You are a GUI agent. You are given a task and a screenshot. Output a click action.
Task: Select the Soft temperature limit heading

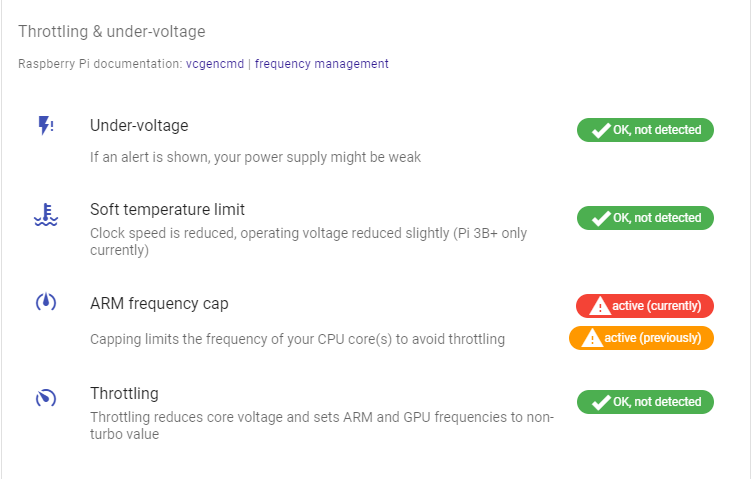click(167, 209)
